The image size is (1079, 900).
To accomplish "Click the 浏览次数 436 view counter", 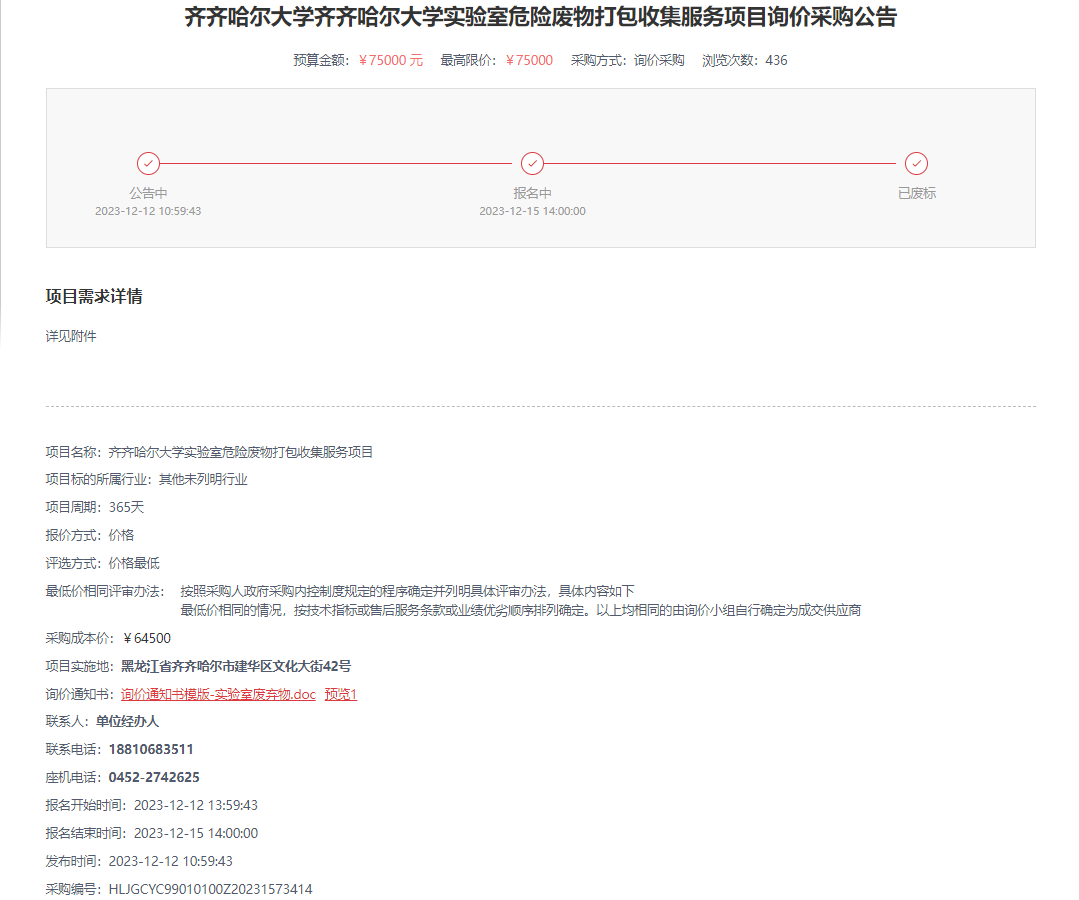I will tap(775, 60).
